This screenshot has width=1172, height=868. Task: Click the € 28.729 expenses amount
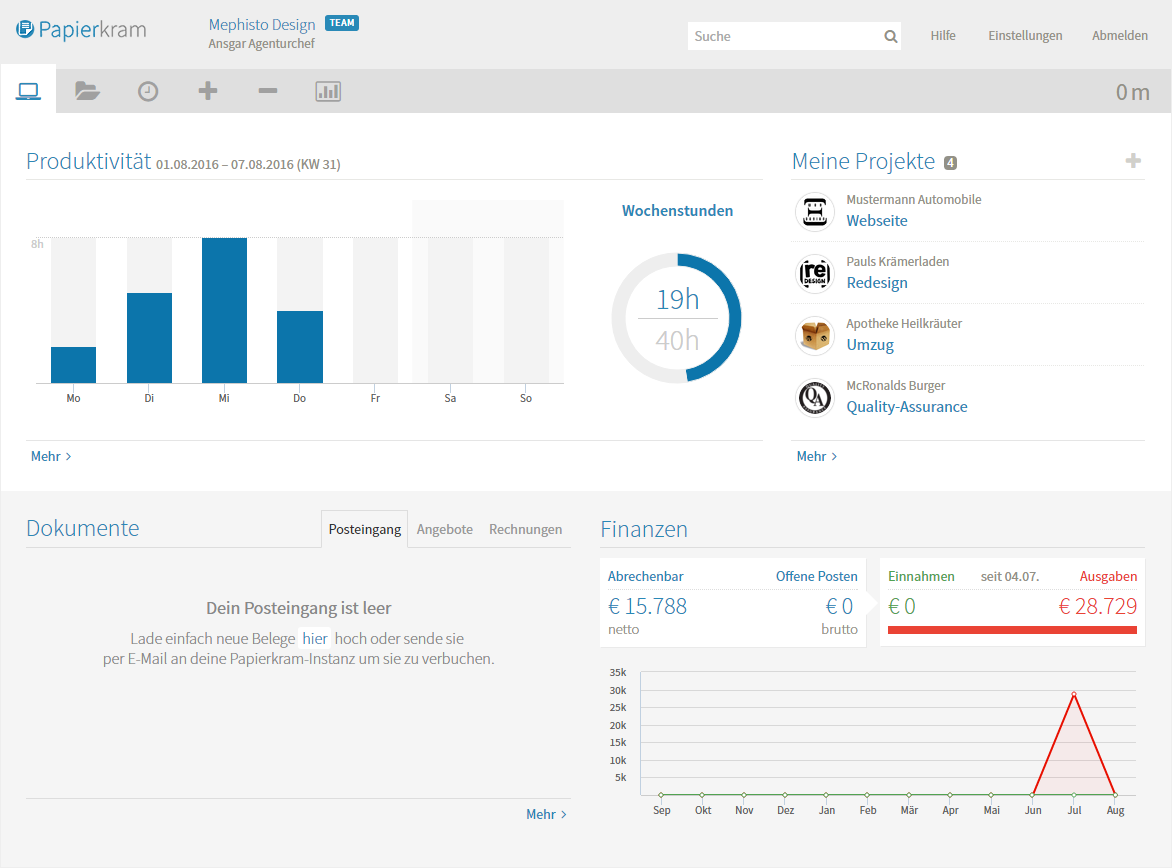1097,606
